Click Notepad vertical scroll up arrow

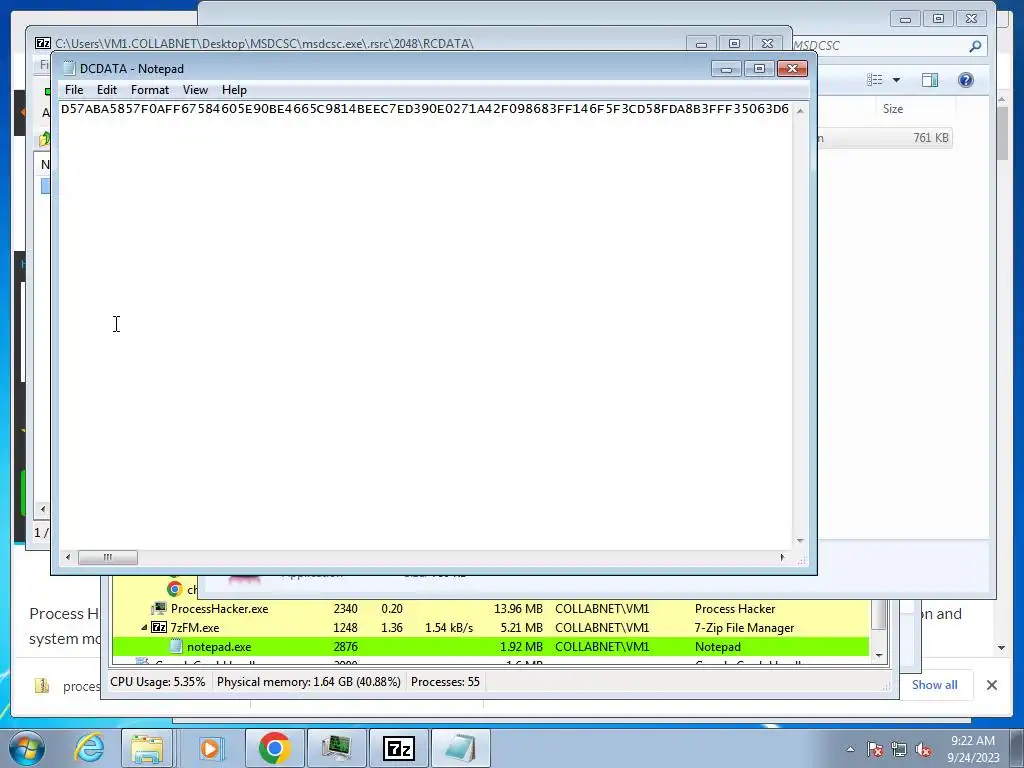[800, 110]
